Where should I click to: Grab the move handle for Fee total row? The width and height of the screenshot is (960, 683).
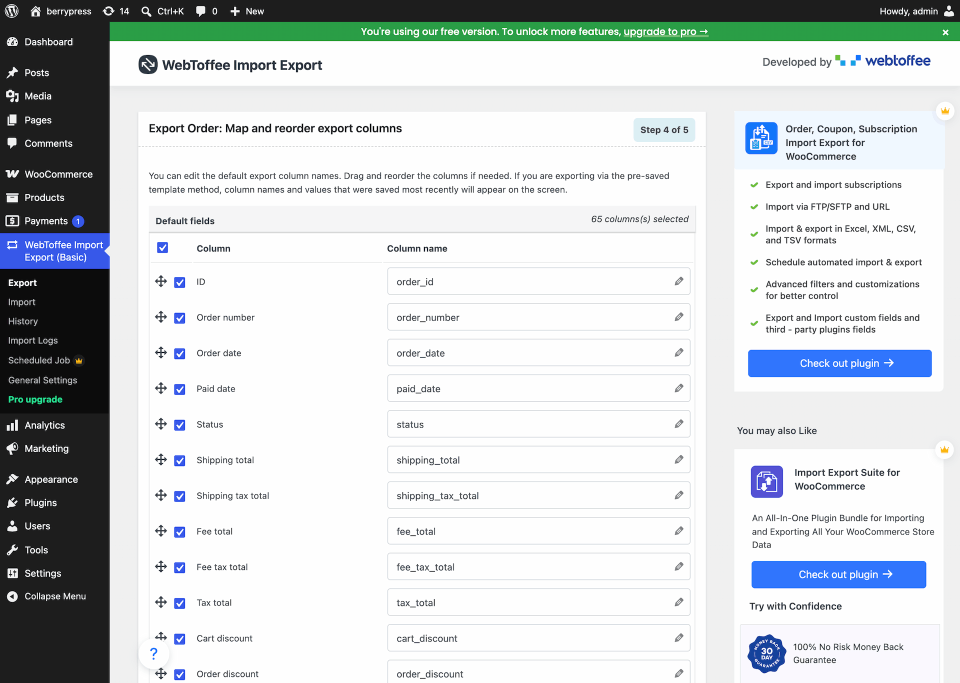pos(161,531)
